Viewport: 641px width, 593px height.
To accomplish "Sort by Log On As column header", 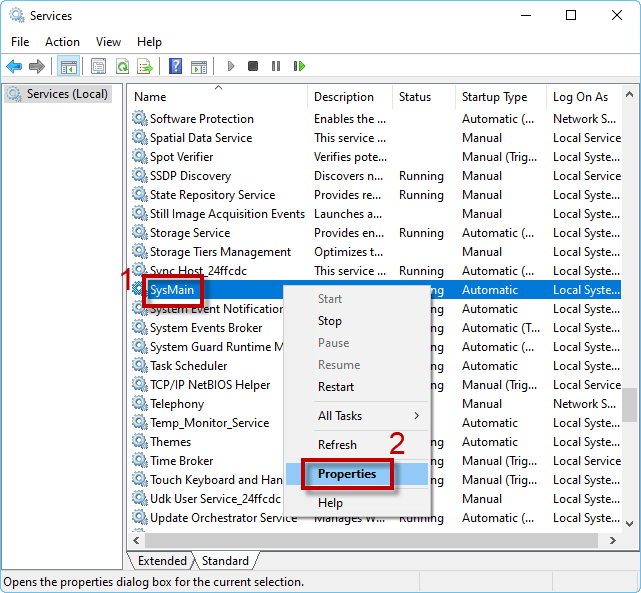I will [584, 97].
